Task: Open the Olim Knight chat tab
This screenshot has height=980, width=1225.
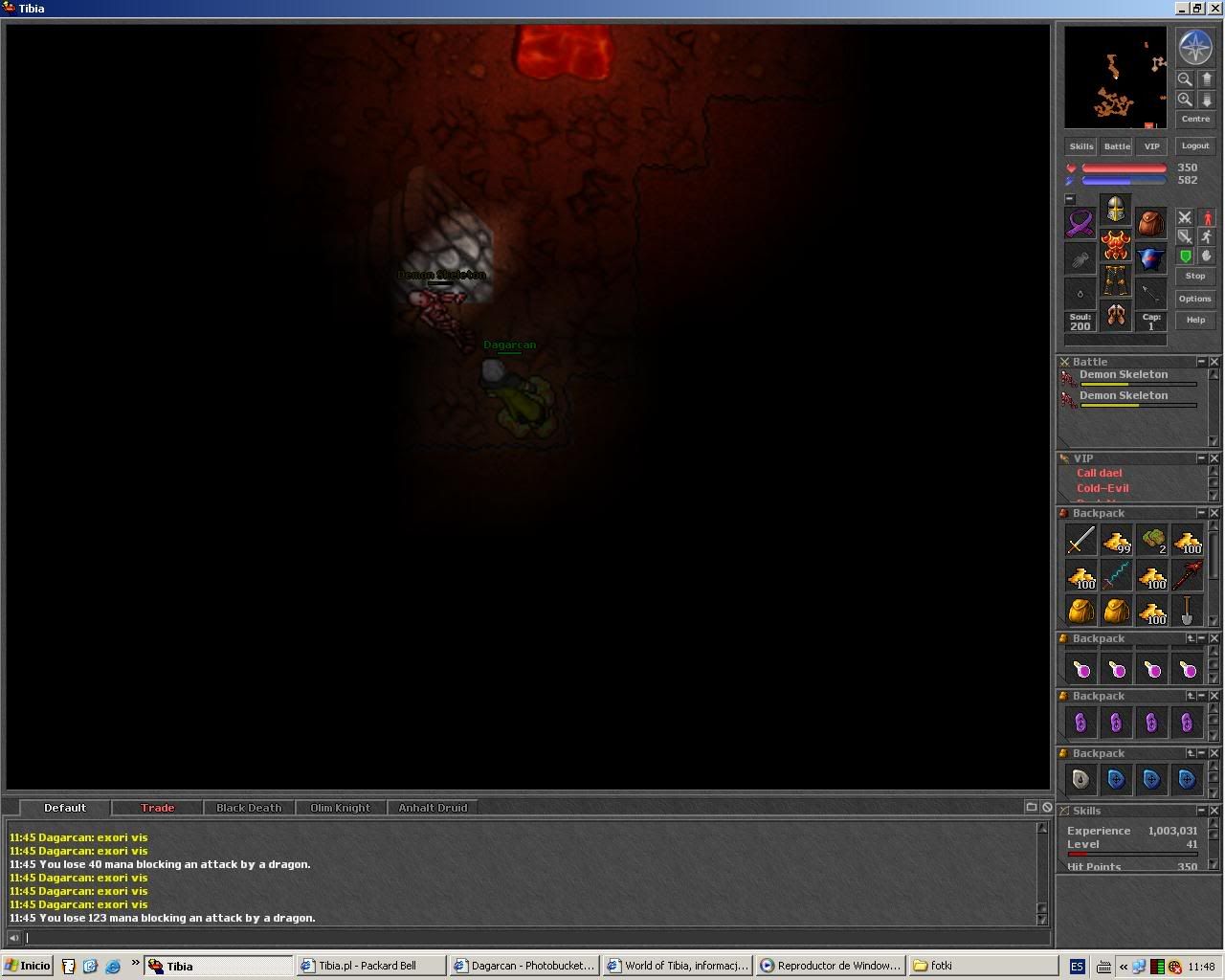Action: point(341,808)
